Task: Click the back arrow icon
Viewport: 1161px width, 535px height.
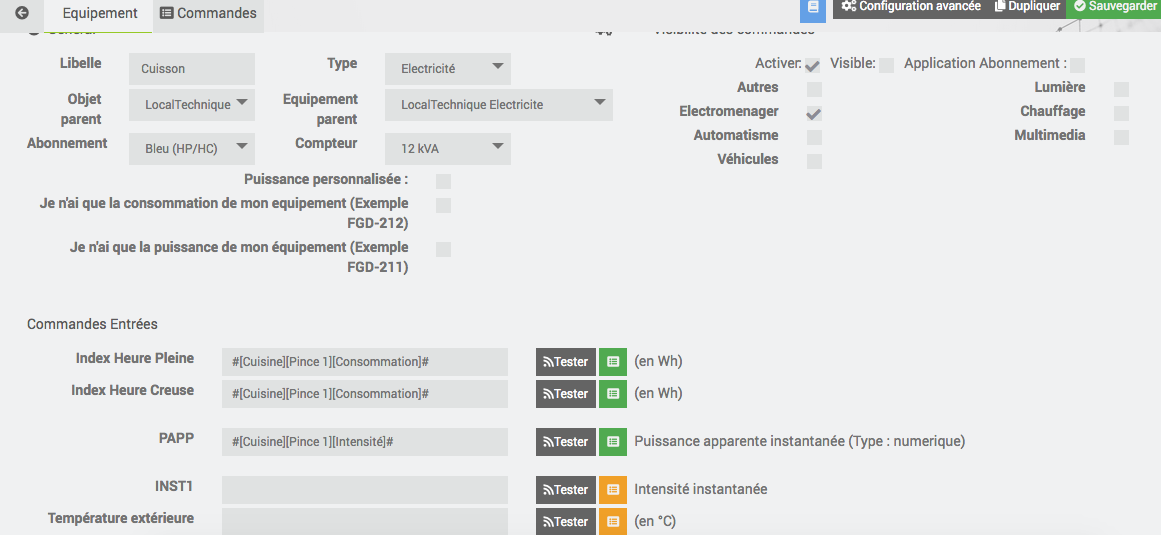Action: (22, 14)
